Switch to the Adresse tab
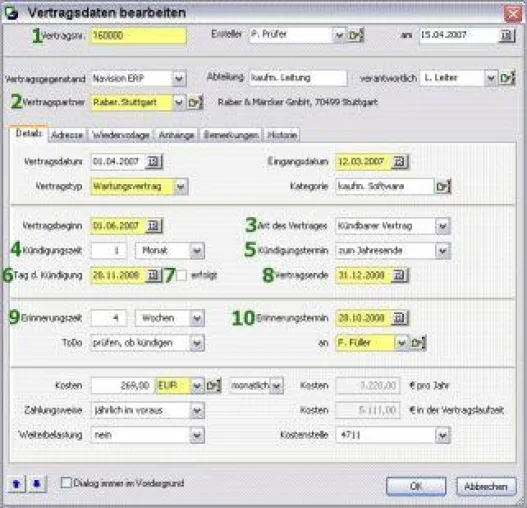The image size is (527, 508). tap(67, 135)
